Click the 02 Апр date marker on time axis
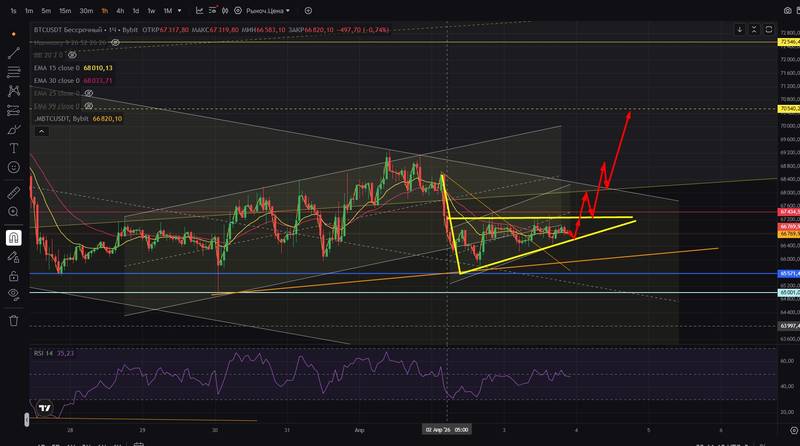Image resolution: width=800 pixels, height=446 pixels. click(x=447, y=430)
